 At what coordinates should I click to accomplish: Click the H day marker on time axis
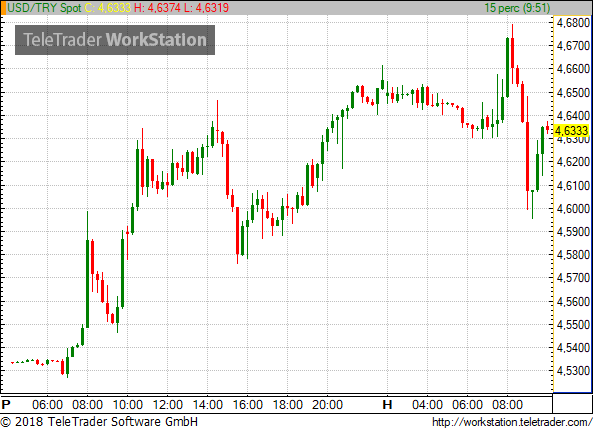point(387,405)
